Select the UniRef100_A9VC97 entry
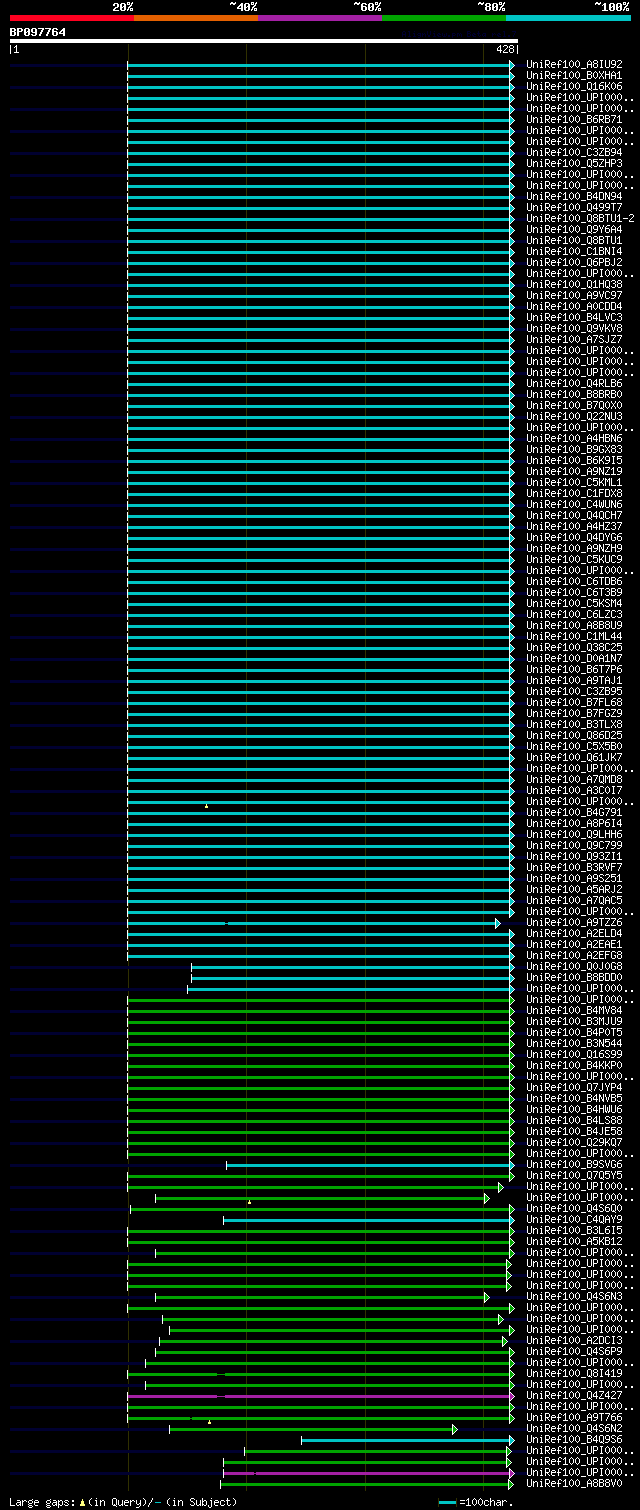 574,296
